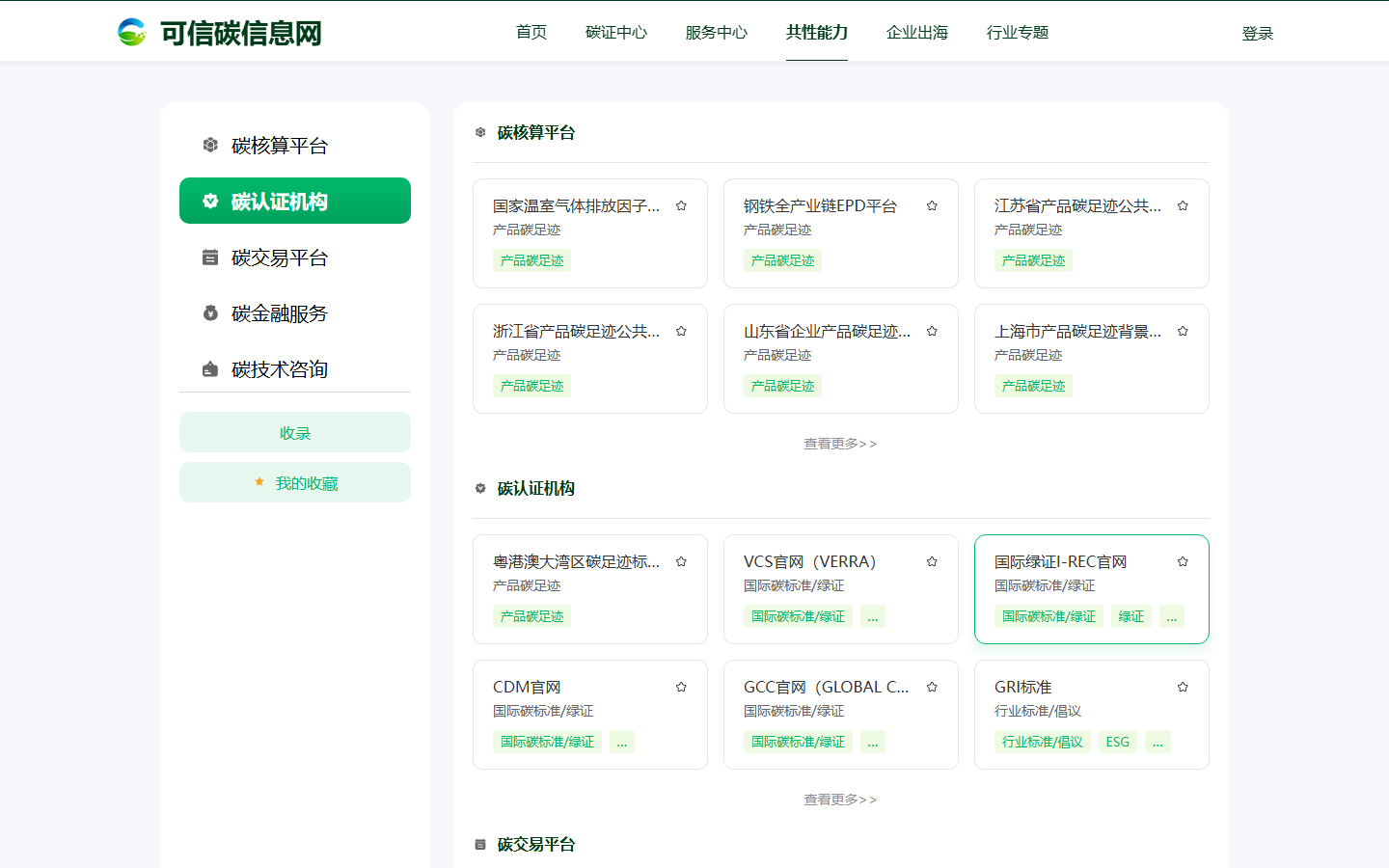Open the GCC官网 (GLOBAL C... card title
Viewport: 1389px width, 868px height.
(x=827, y=687)
